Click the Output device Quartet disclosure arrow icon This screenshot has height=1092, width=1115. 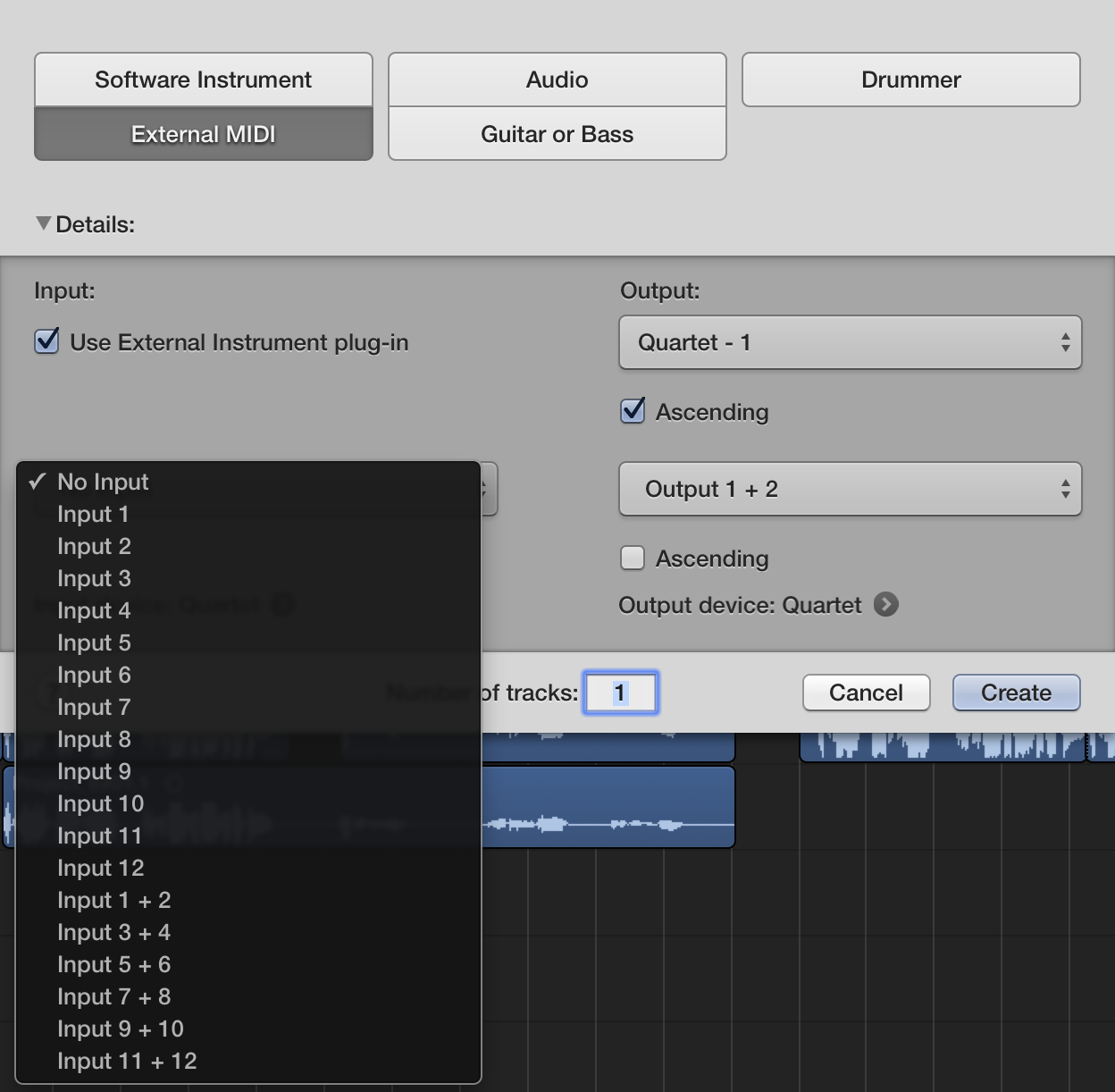(x=886, y=605)
